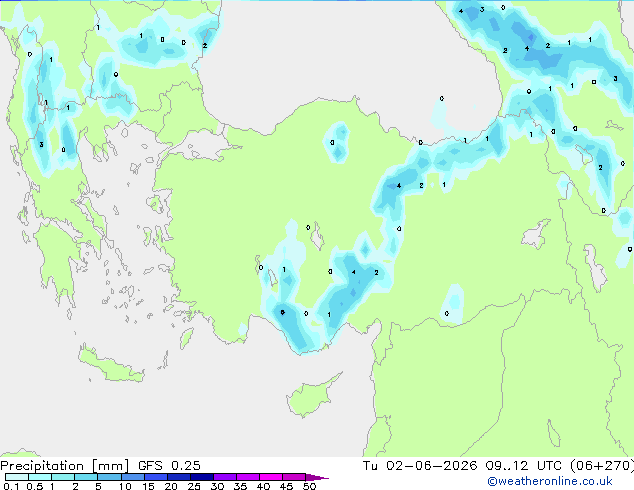Click the '40' legend scale label

pos(263,486)
